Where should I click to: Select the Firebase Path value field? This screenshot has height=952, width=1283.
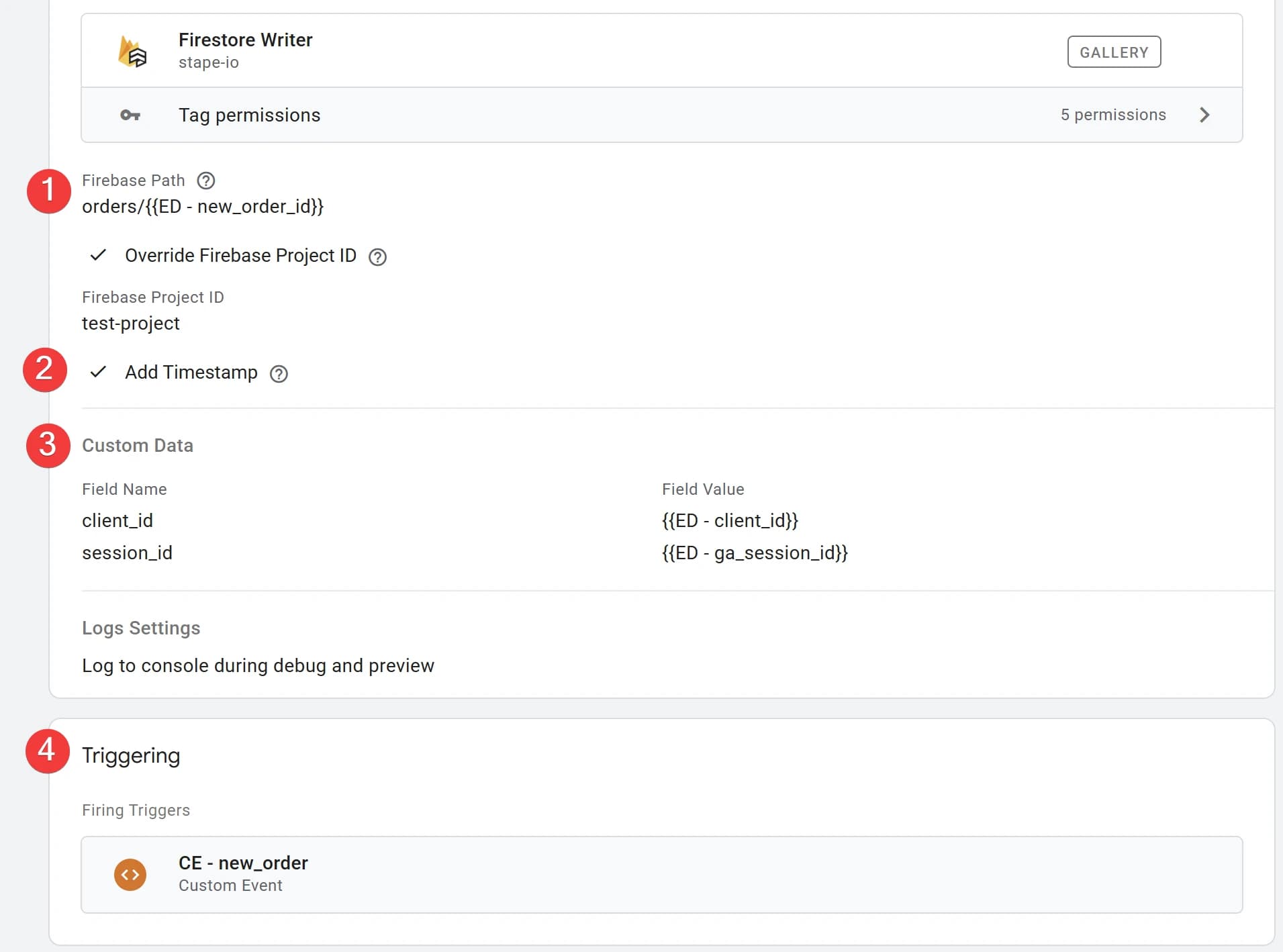click(x=203, y=207)
